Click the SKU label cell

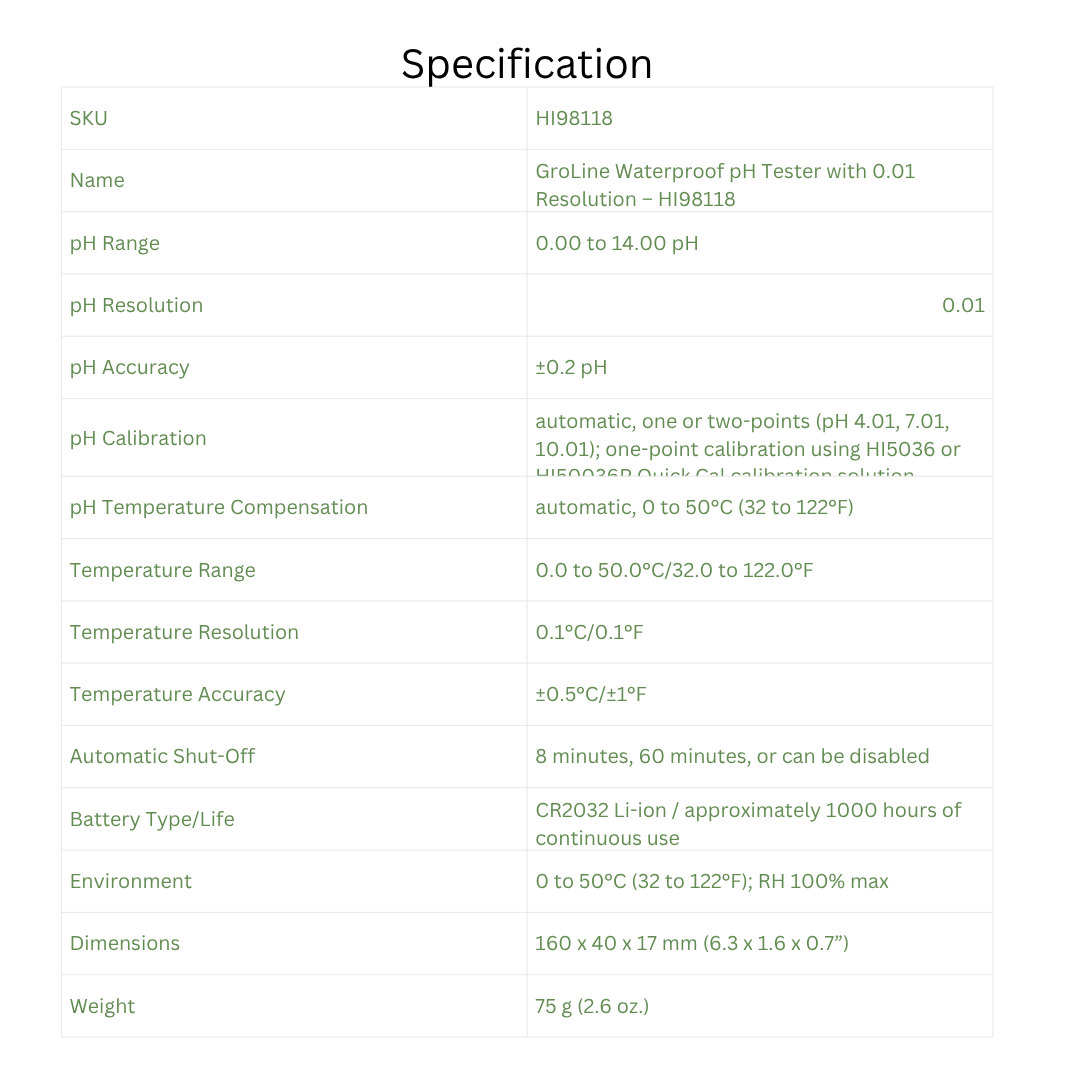pos(89,118)
